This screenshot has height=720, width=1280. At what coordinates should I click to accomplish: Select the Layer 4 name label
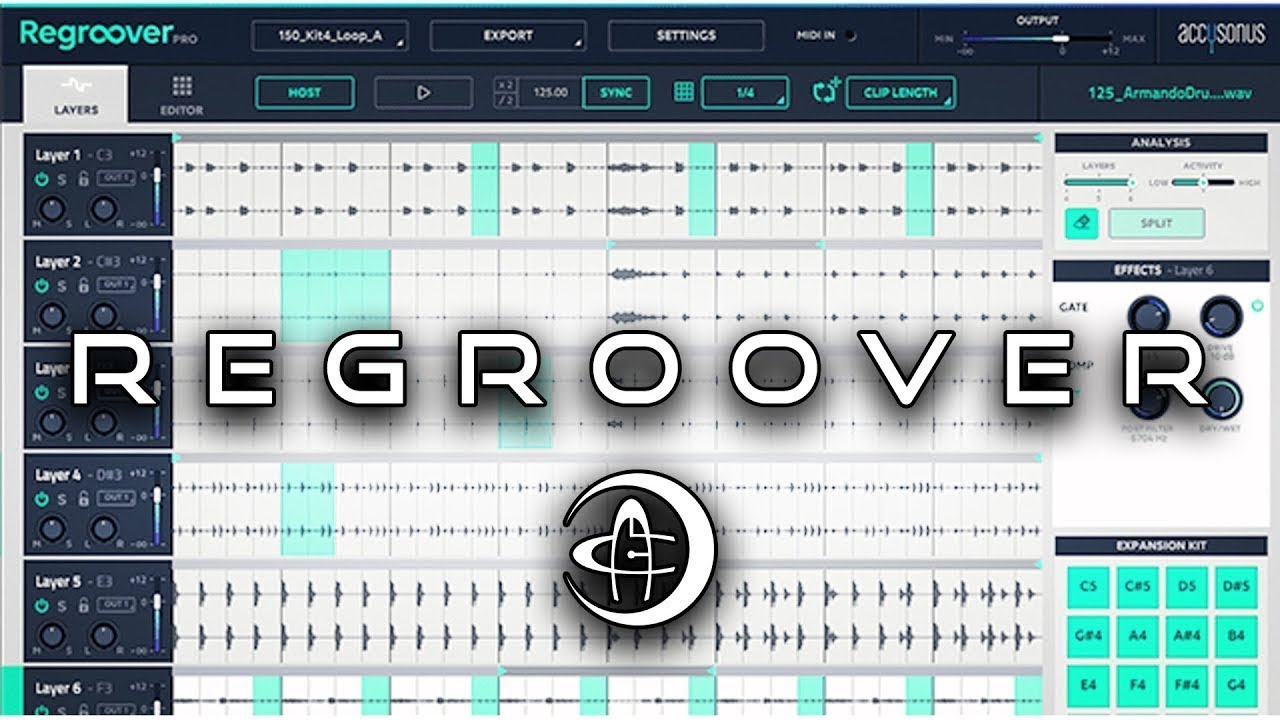point(58,475)
